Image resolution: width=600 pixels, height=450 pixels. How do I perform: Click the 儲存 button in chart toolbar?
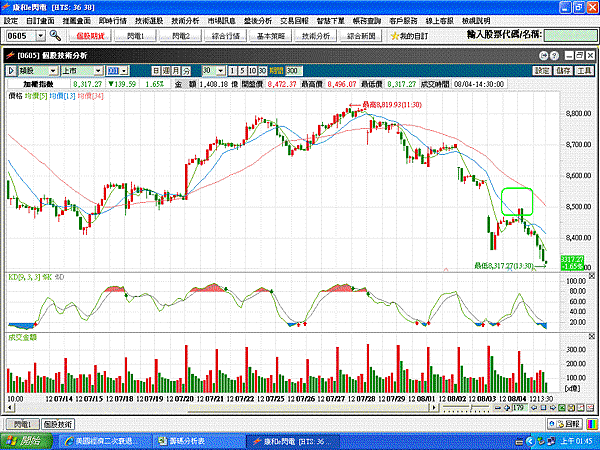click(x=563, y=71)
